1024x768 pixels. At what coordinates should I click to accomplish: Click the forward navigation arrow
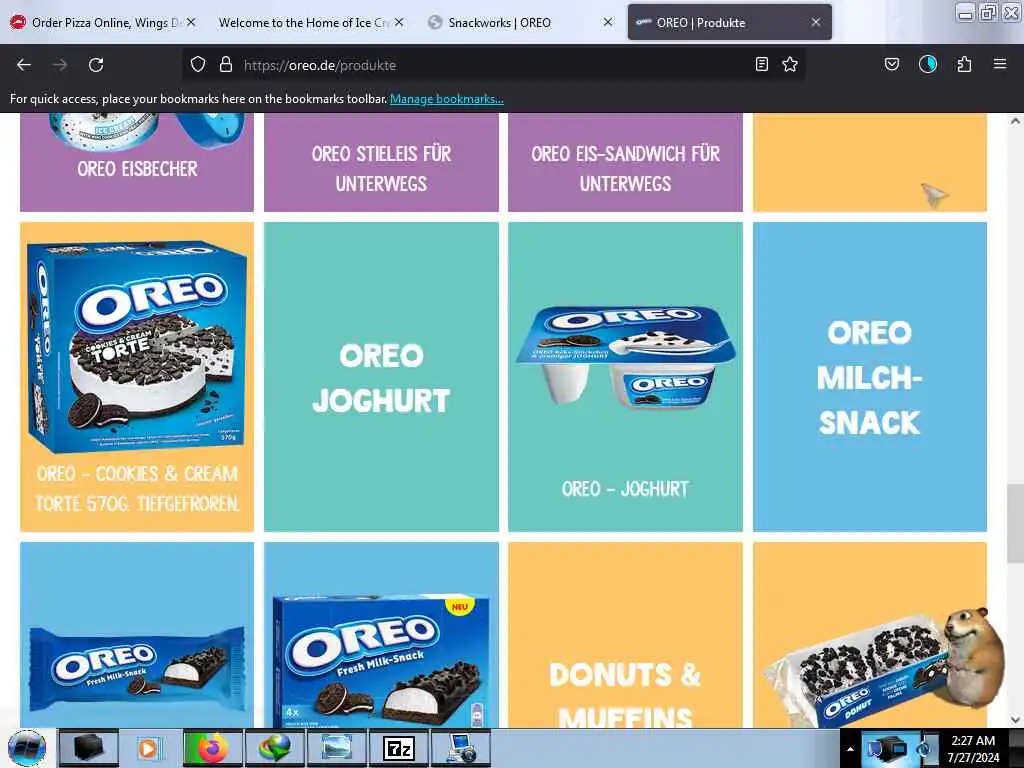click(x=60, y=65)
